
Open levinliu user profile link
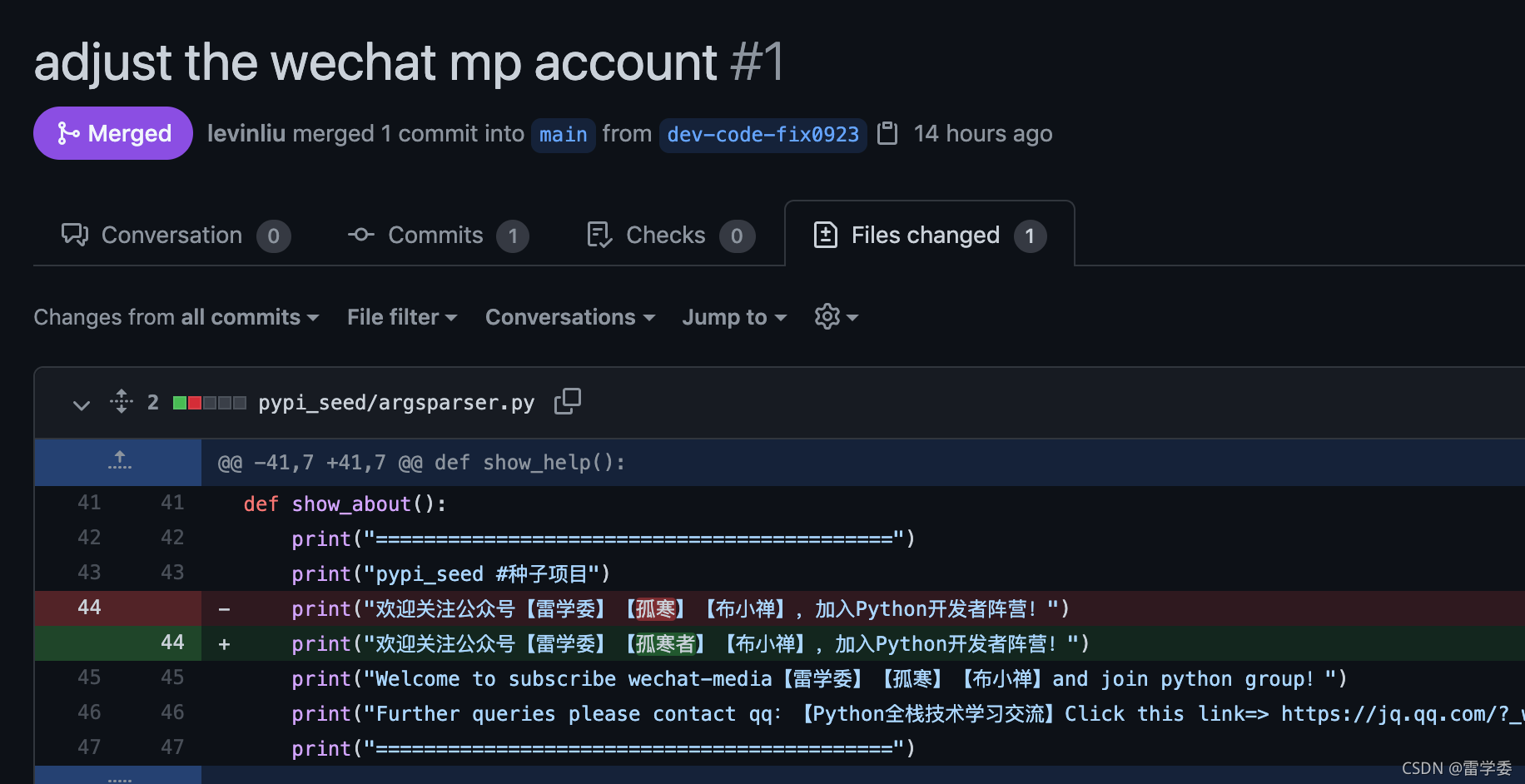pyautogui.click(x=246, y=133)
